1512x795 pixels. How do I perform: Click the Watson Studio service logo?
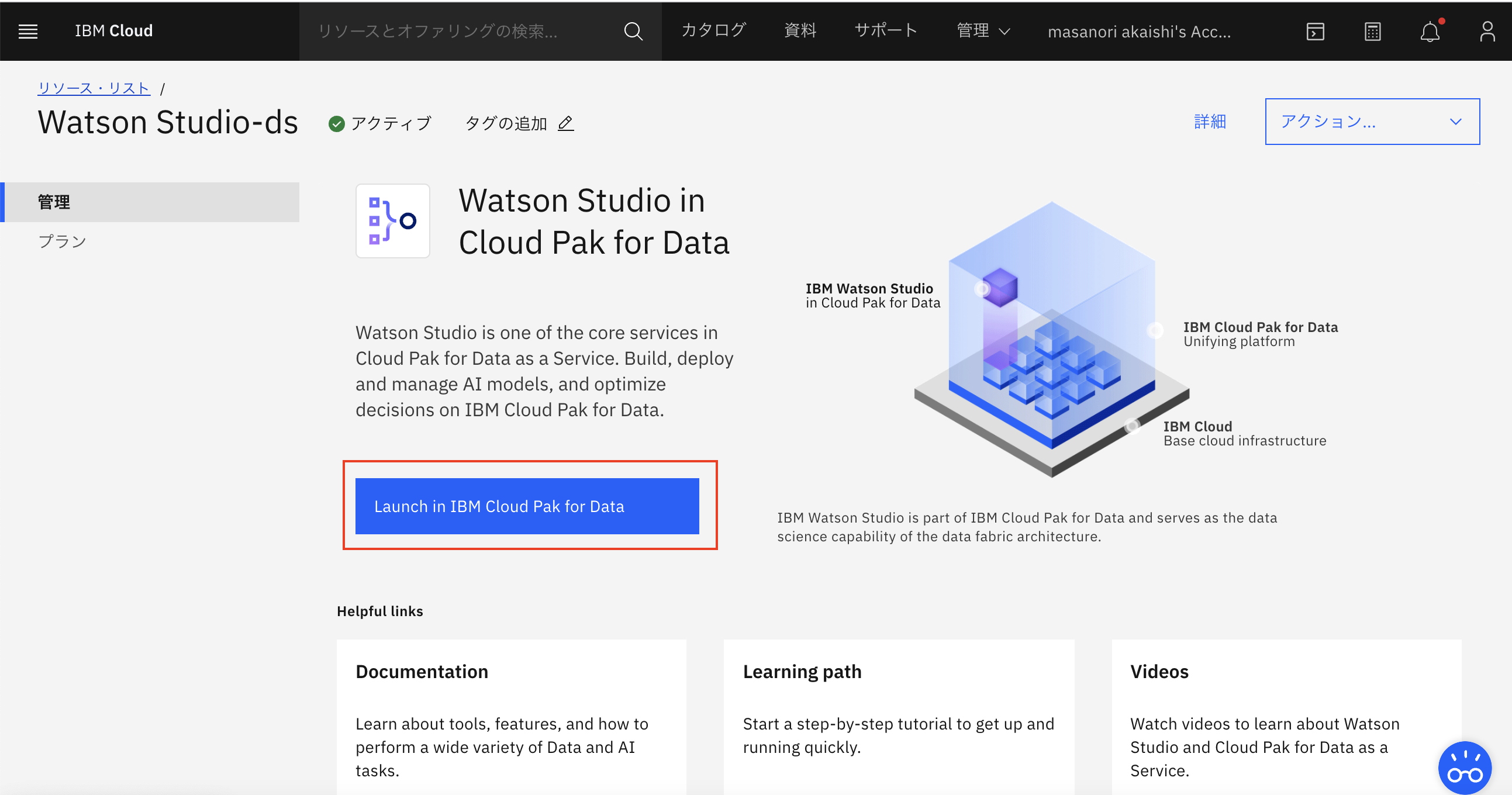coord(393,220)
